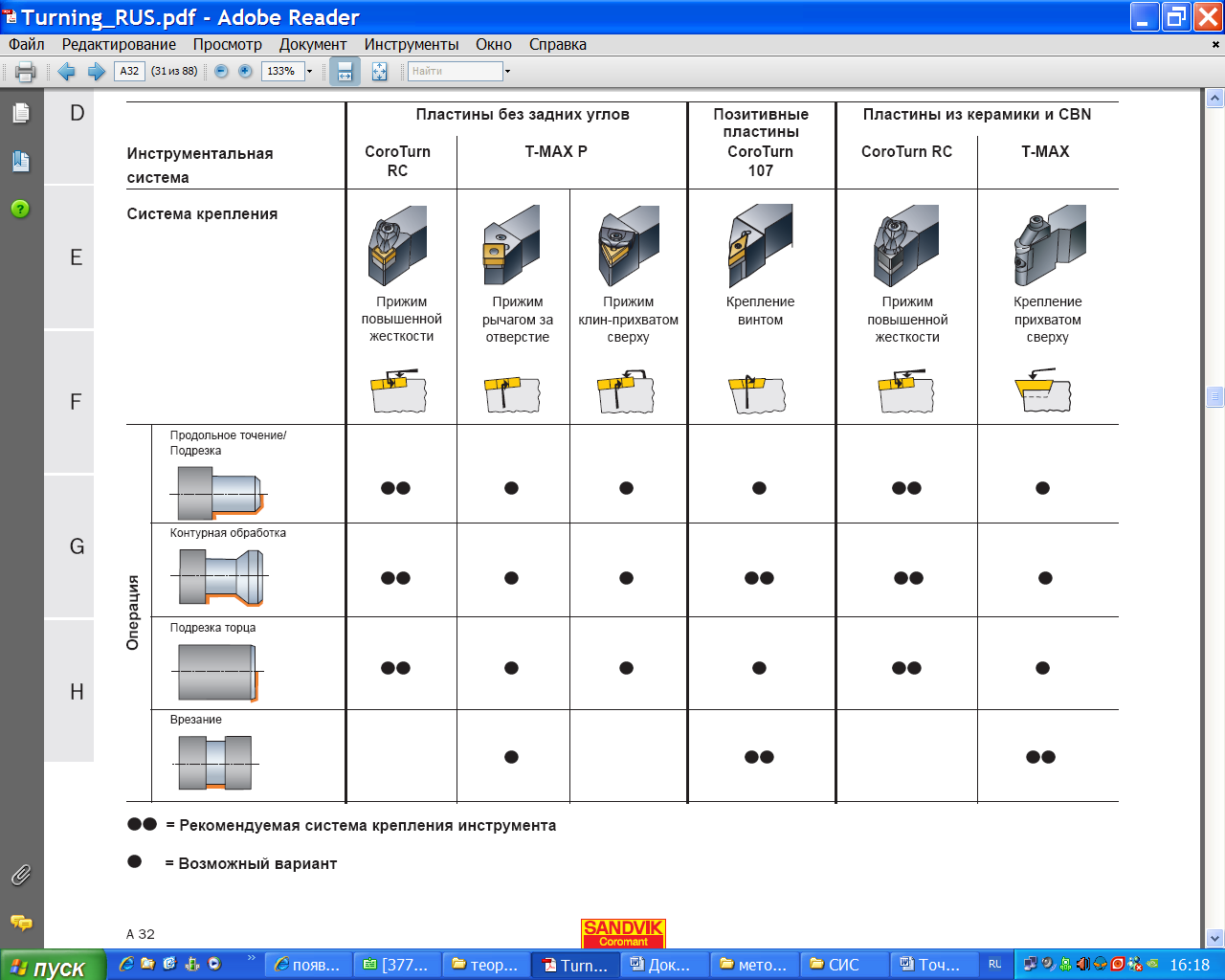Screen dimensions: 1225x980
Task: Zoom out with the minus button
Action: pyautogui.click(x=221, y=71)
